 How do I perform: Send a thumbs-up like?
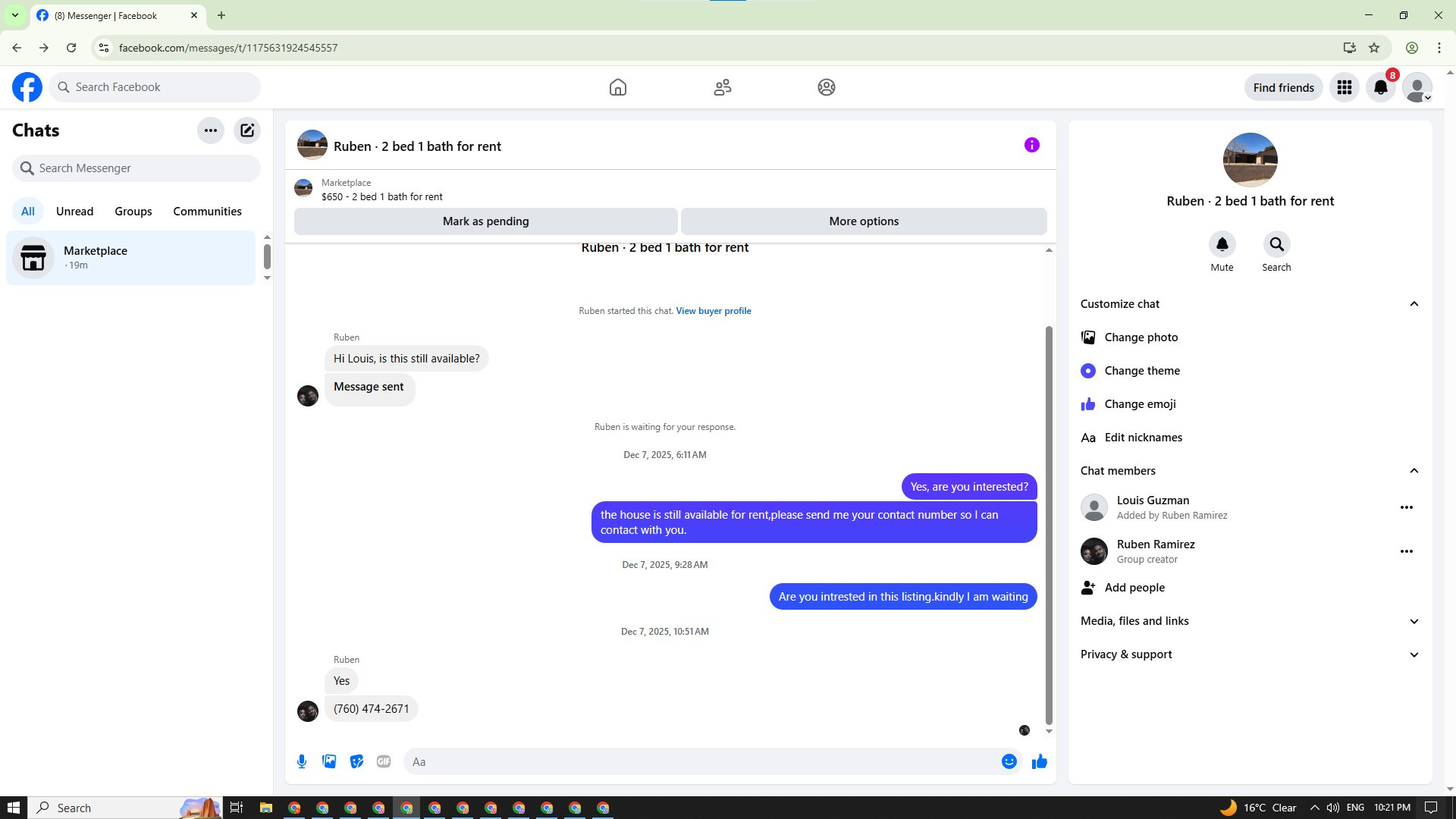1039,761
